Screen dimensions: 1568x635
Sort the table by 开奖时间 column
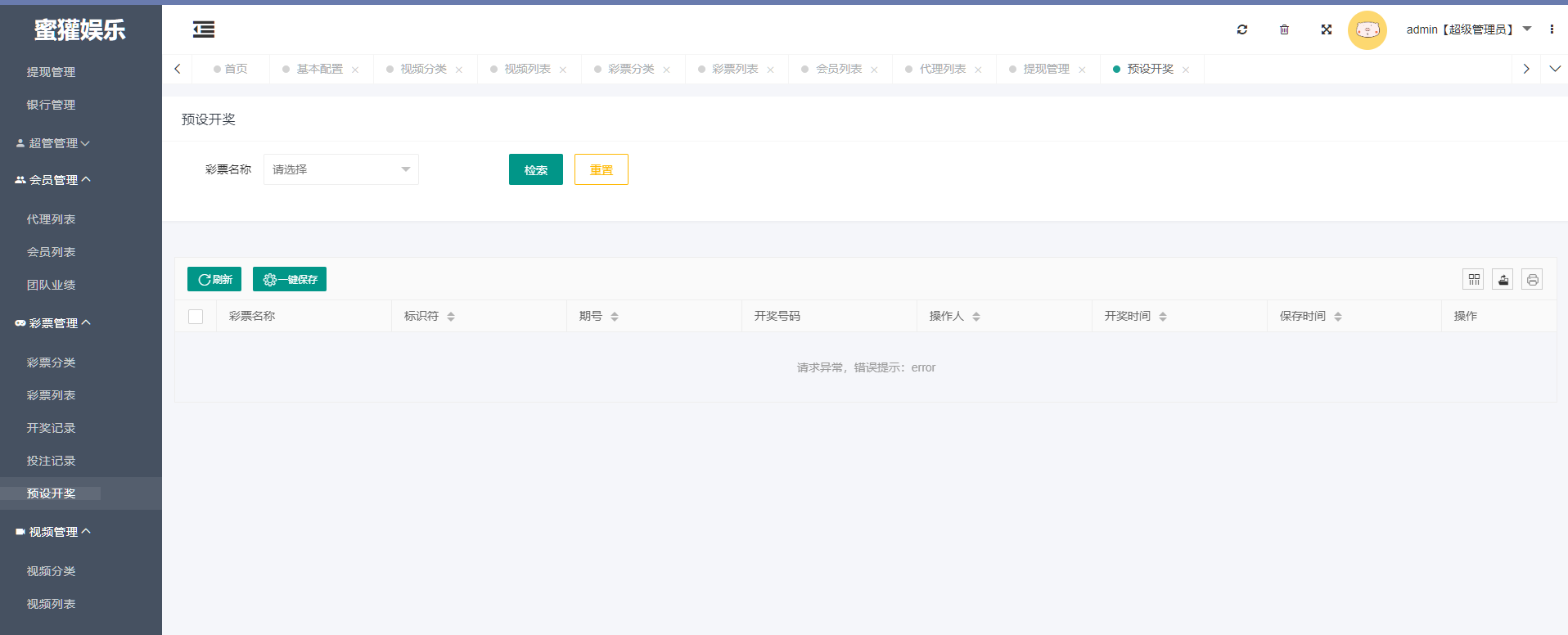[1162, 317]
